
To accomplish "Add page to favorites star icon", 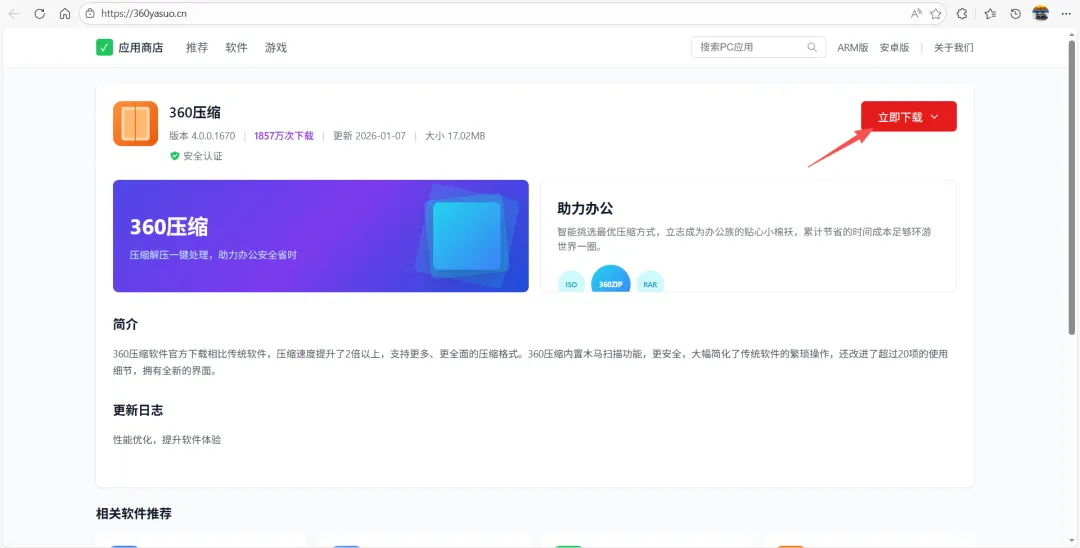I will click(935, 14).
